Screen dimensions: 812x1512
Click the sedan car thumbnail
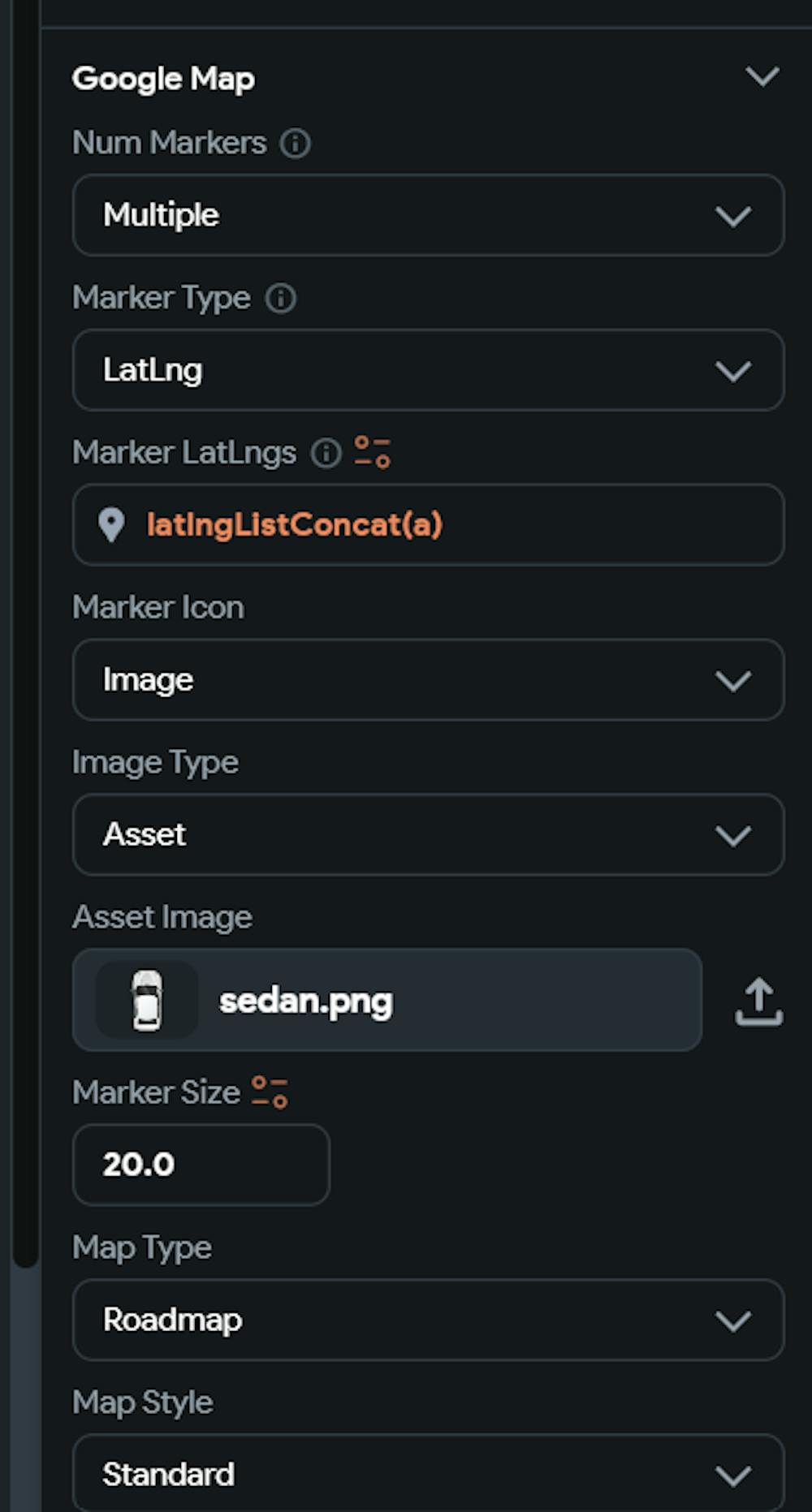click(x=147, y=1001)
